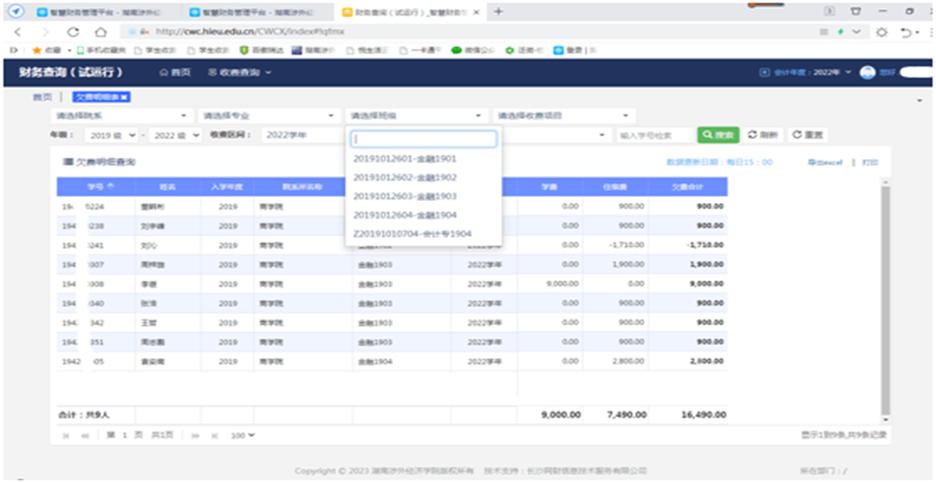Click the 欠费明细查询 panel list icon
The height and width of the screenshot is (483, 936).
[x=67, y=162]
